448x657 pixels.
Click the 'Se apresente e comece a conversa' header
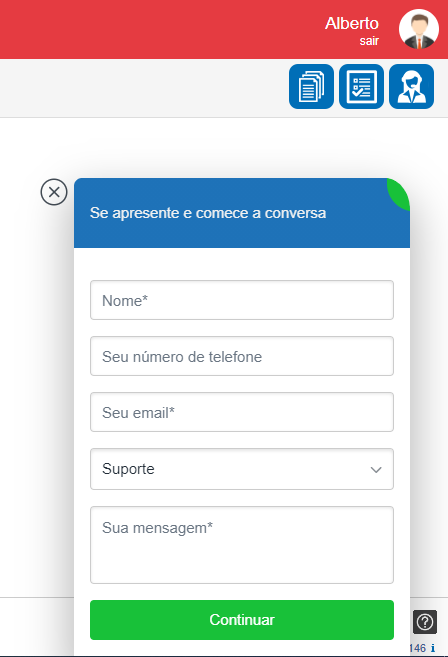tap(208, 213)
